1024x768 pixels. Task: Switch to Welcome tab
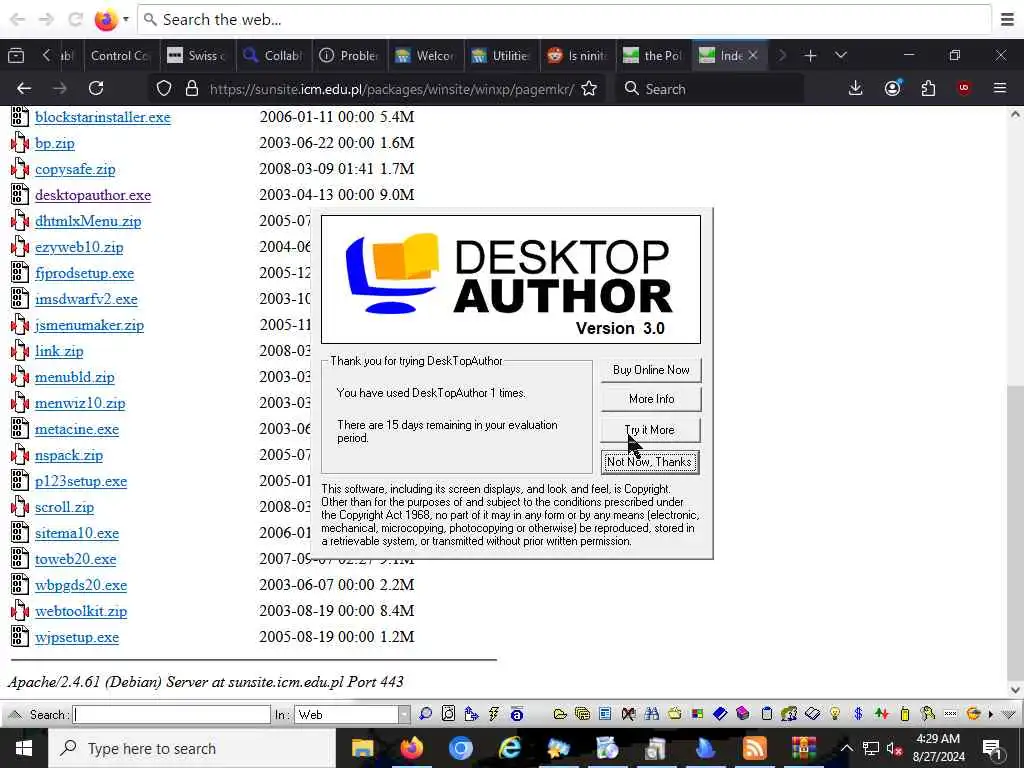(x=426, y=56)
